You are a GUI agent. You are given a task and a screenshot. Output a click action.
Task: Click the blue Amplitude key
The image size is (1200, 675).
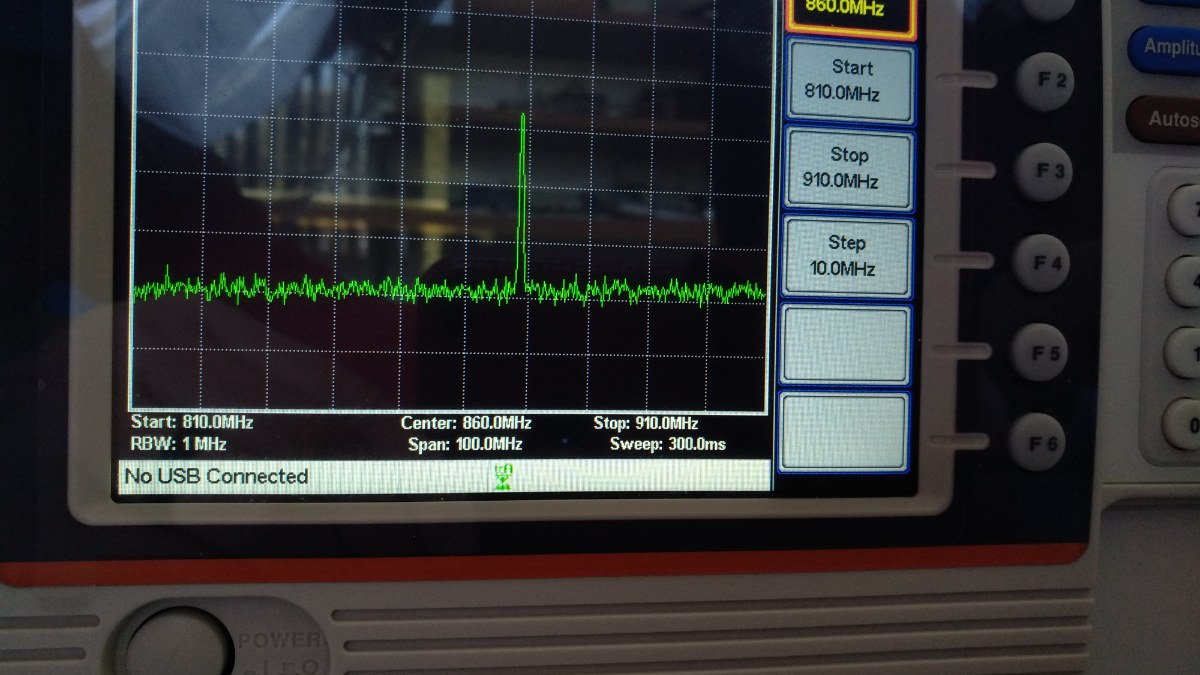(x=1166, y=48)
